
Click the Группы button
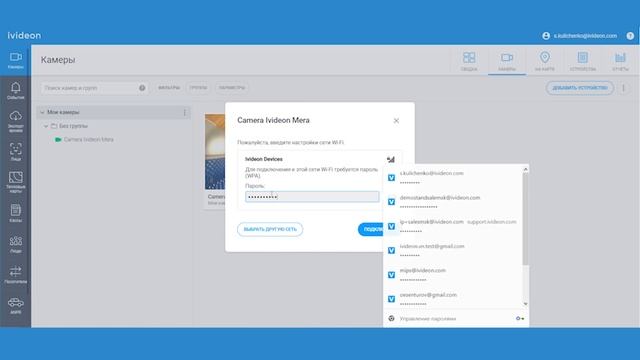pyautogui.click(x=198, y=88)
